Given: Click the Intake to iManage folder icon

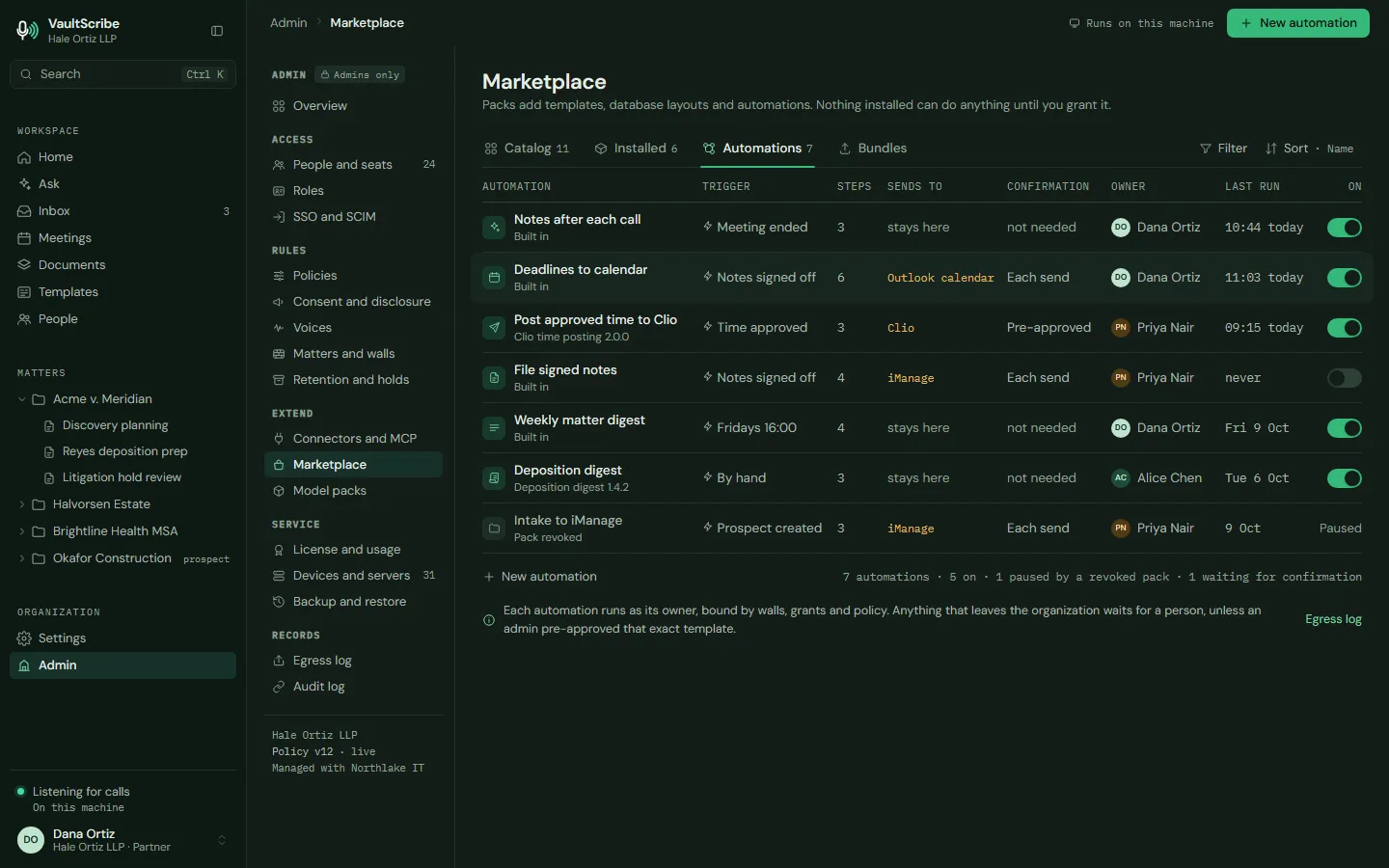Looking at the screenshot, I should pos(494,529).
